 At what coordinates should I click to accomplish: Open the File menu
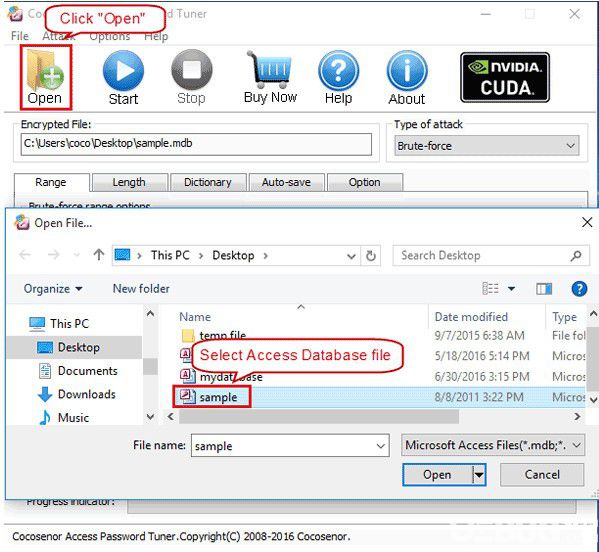pos(19,36)
